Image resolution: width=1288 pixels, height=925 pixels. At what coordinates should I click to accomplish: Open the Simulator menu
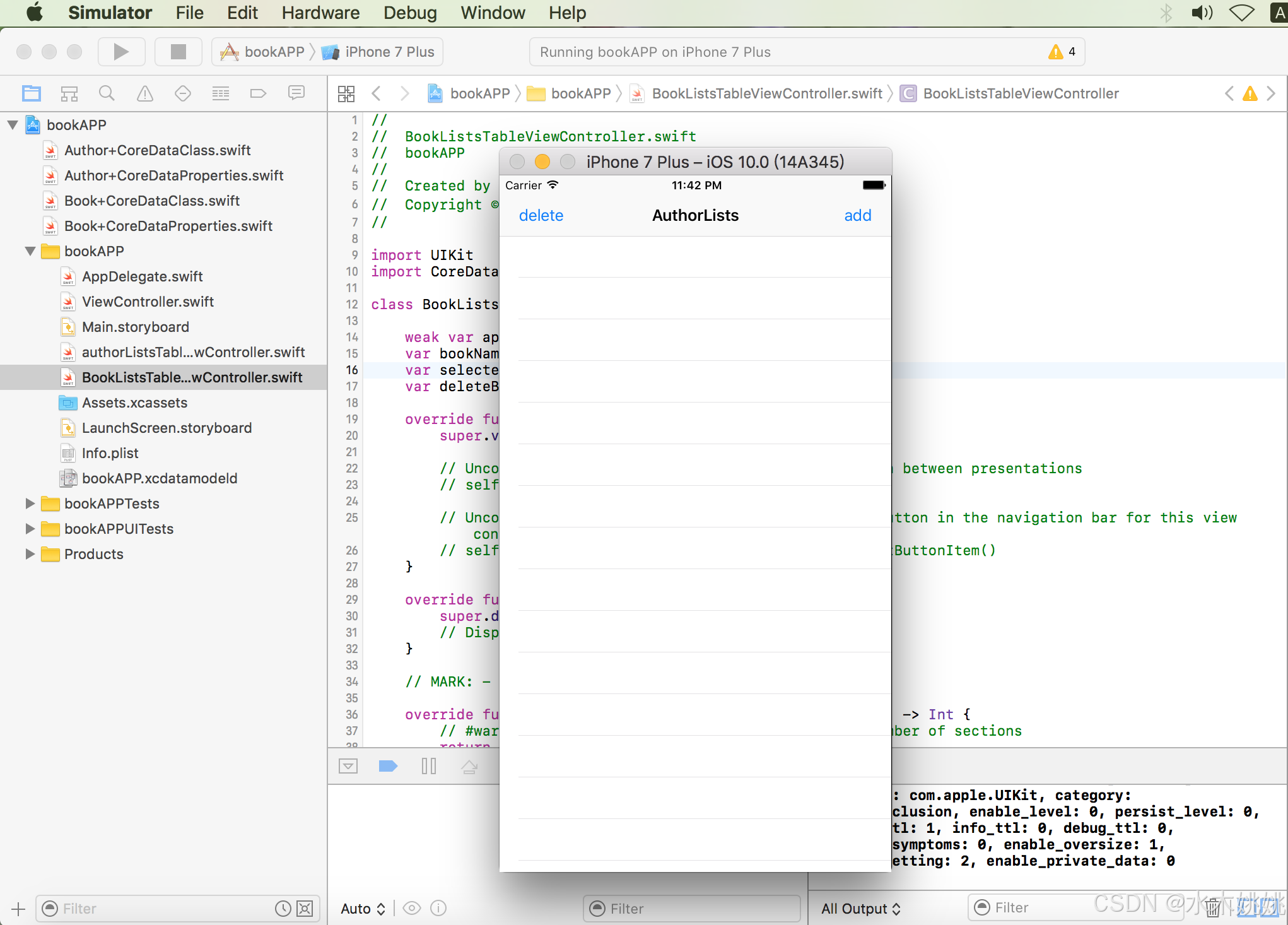point(110,13)
